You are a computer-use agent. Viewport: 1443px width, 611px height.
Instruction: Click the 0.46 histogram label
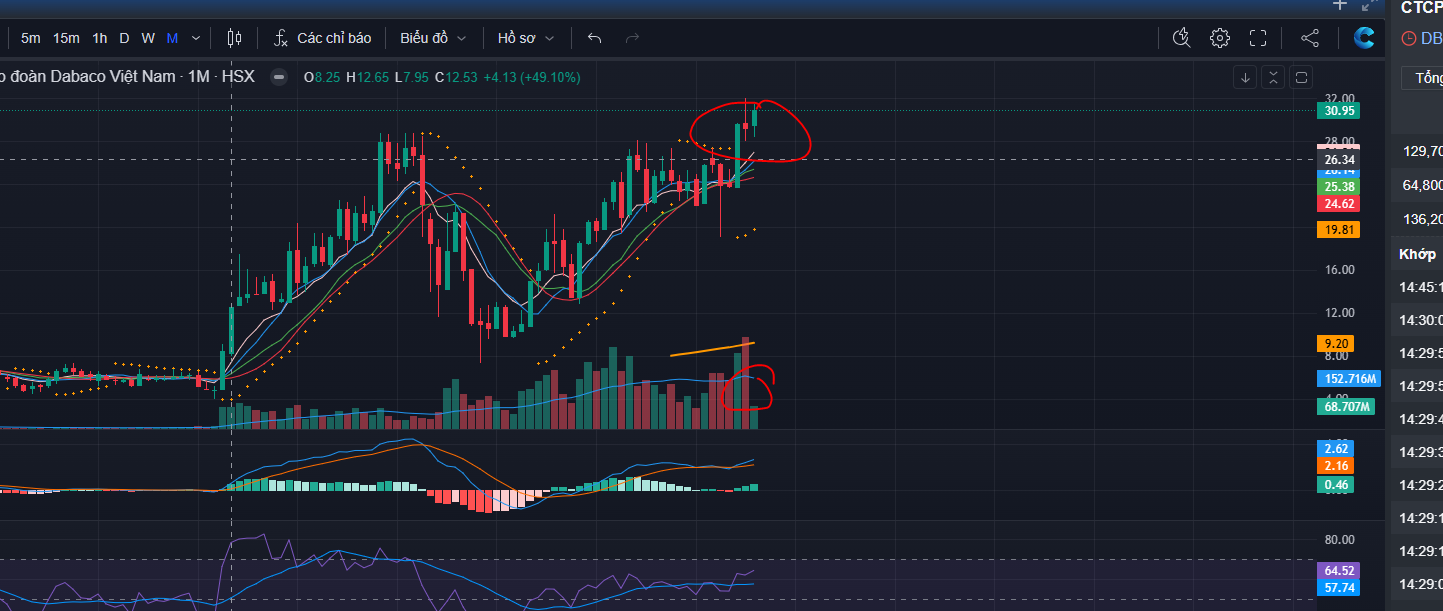[x=1337, y=485]
